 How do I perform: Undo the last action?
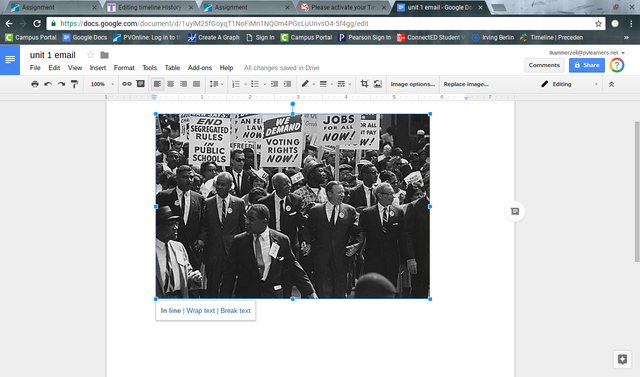pyautogui.click(x=48, y=84)
